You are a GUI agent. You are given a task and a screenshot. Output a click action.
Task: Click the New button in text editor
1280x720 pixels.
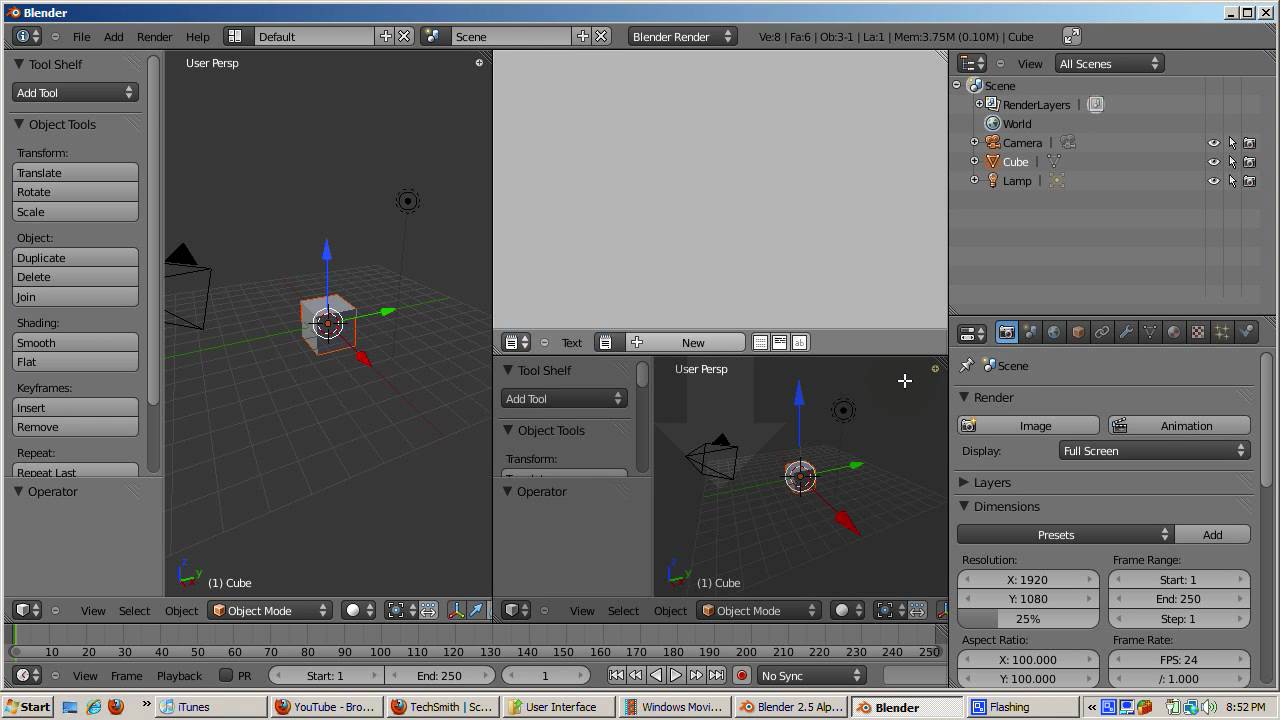point(686,343)
